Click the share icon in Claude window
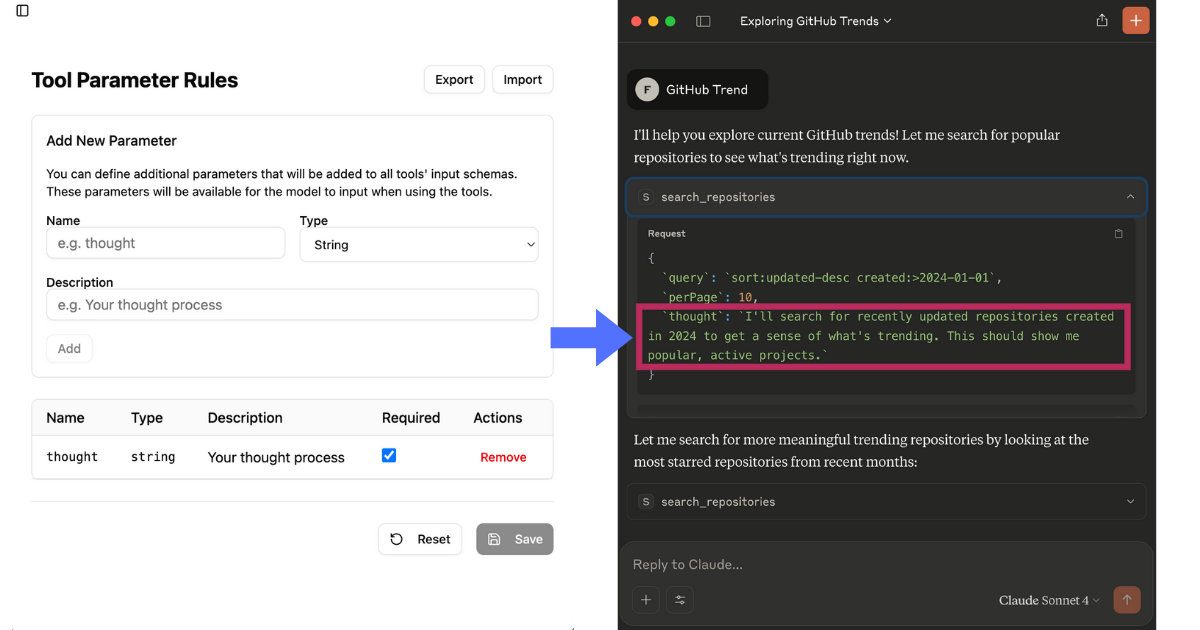This screenshot has height=630, width=1200. (x=1102, y=20)
